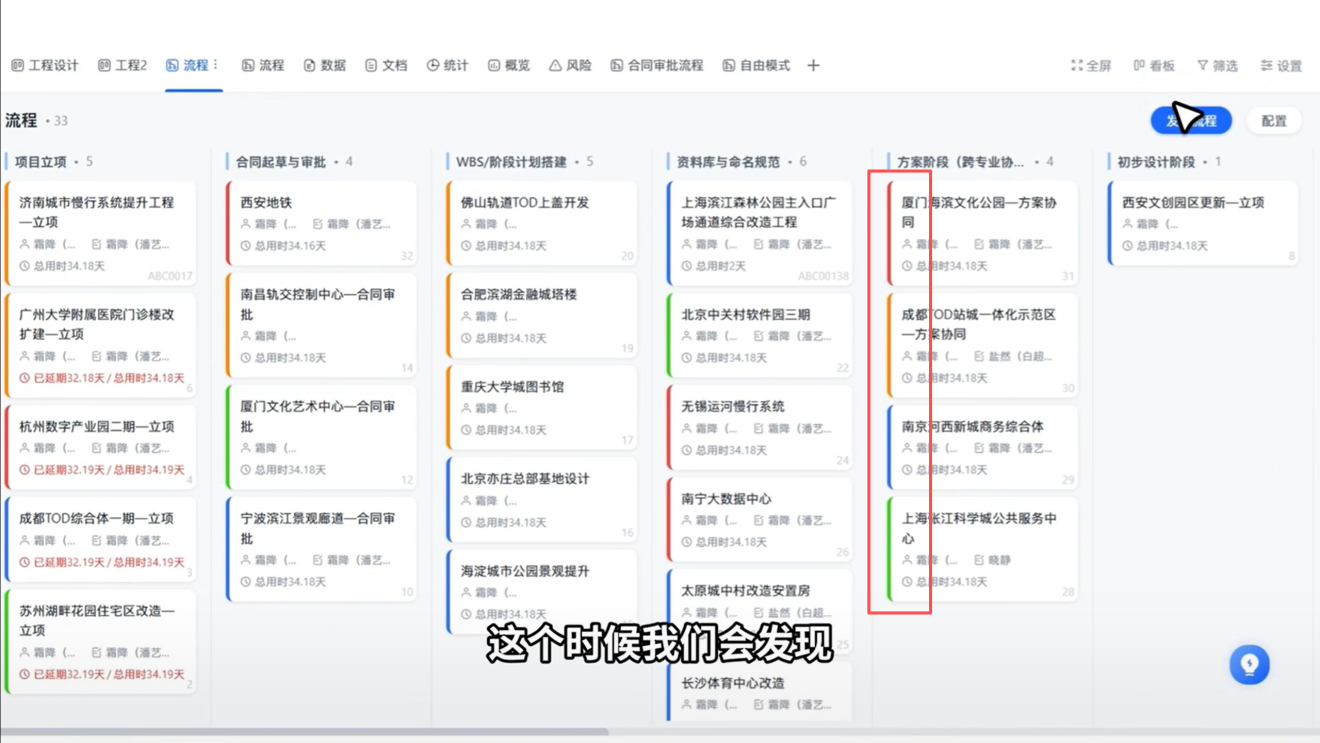Switch to 合同审批流程 tab
Image resolution: width=1320 pixels, height=743 pixels.
click(x=657, y=65)
